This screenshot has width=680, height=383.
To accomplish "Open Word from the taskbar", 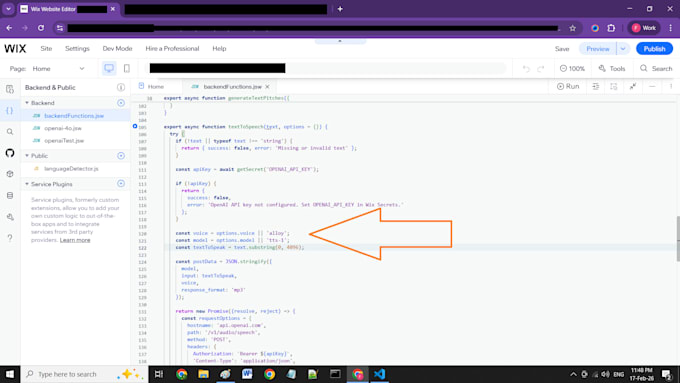I will point(247,374).
